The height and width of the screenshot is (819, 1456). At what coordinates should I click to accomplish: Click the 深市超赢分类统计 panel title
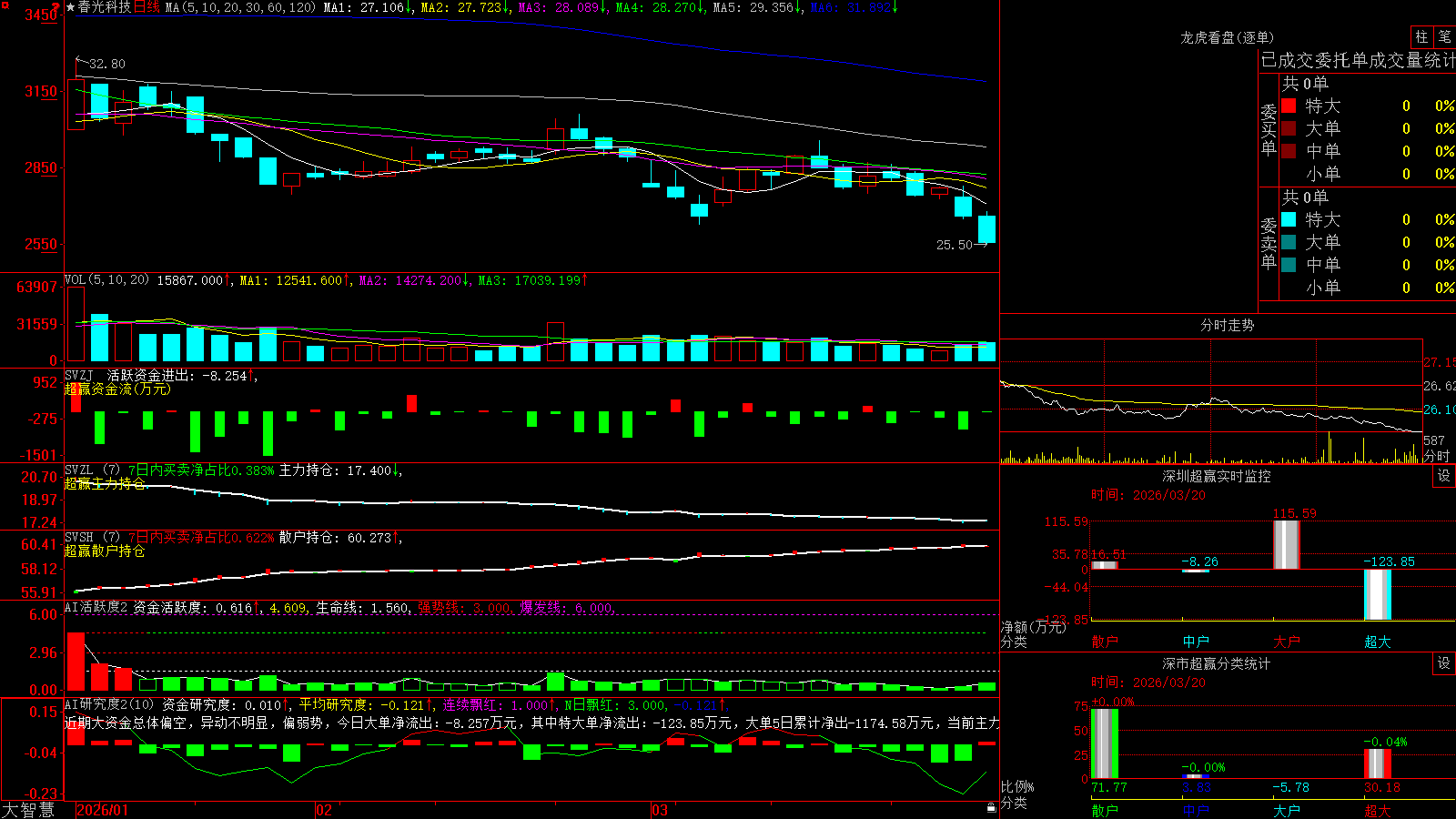(1217, 663)
